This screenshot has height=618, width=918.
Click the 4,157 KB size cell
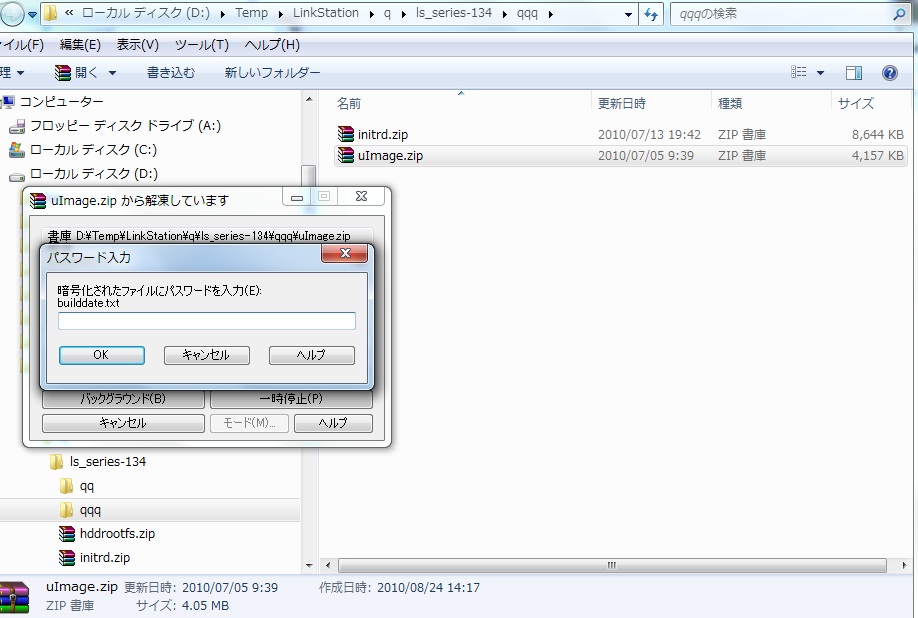click(x=878, y=156)
